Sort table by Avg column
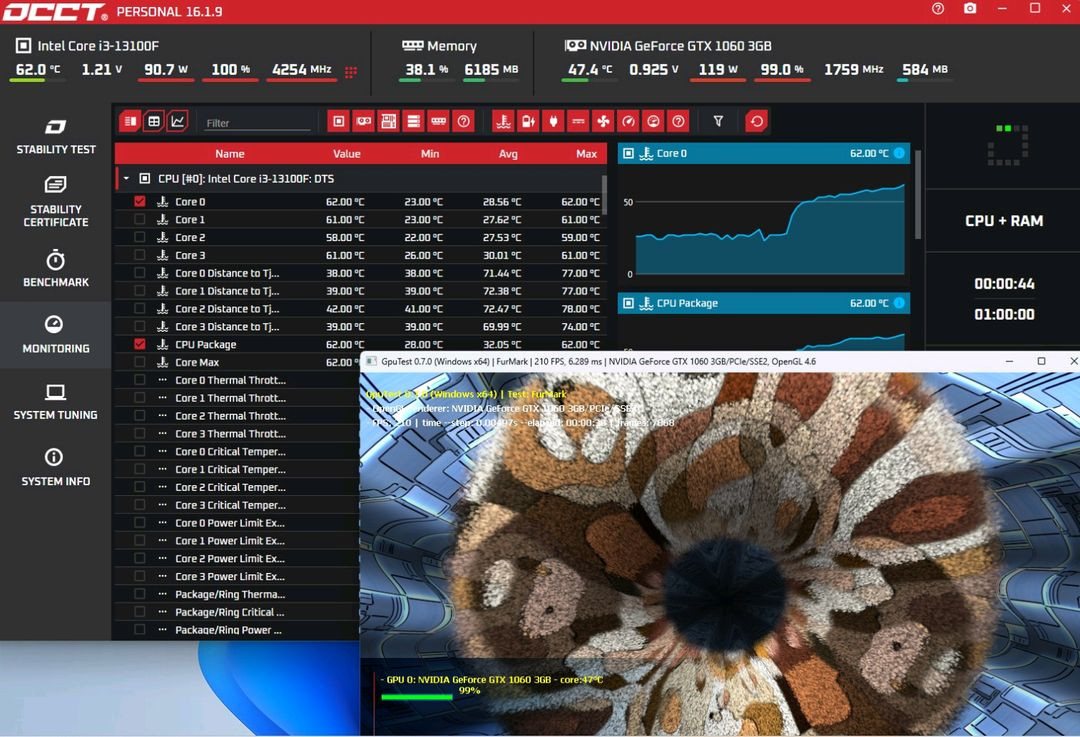The height and width of the screenshot is (737, 1080). click(508, 154)
